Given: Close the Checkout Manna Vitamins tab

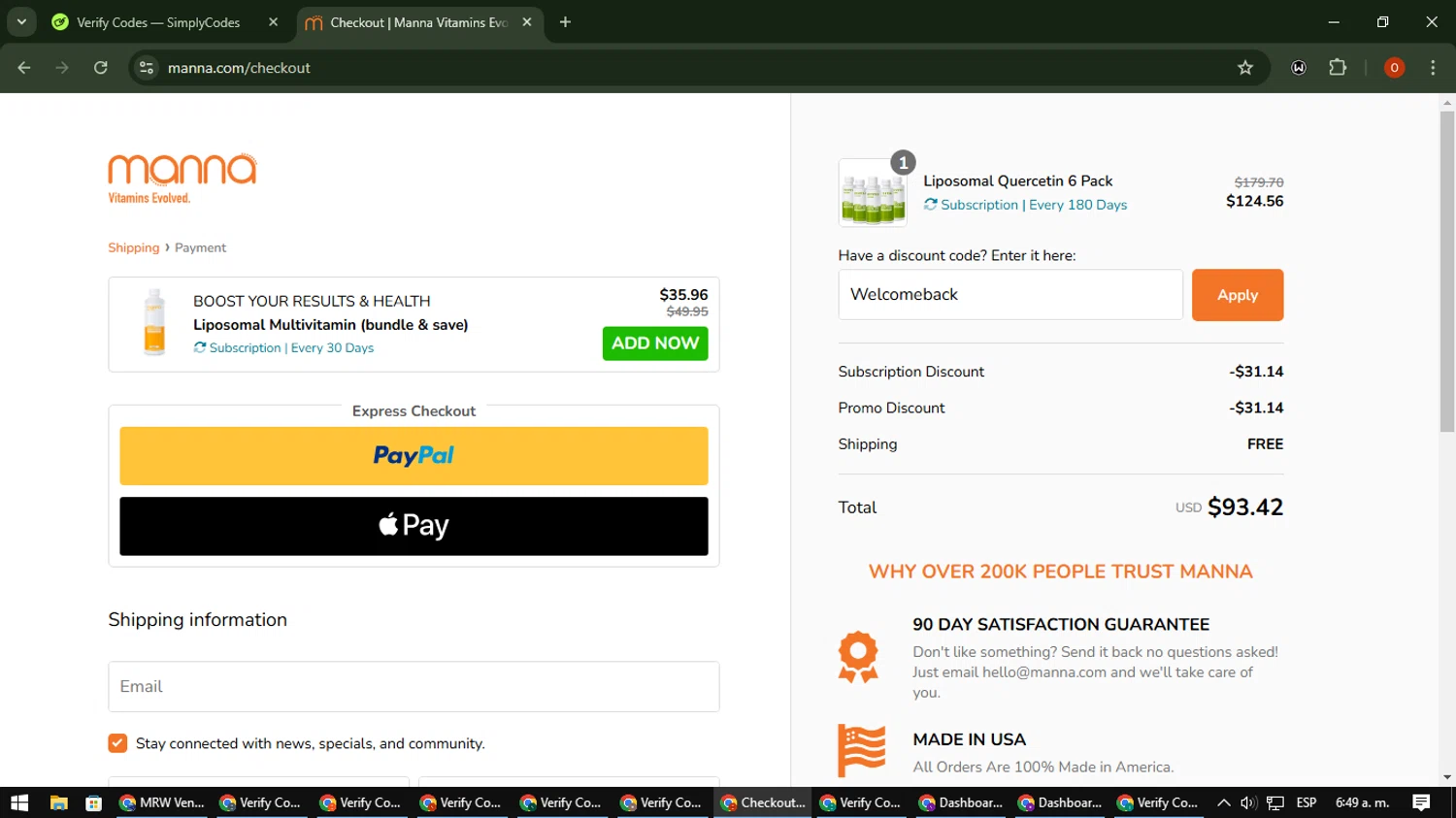Looking at the screenshot, I should point(527,22).
